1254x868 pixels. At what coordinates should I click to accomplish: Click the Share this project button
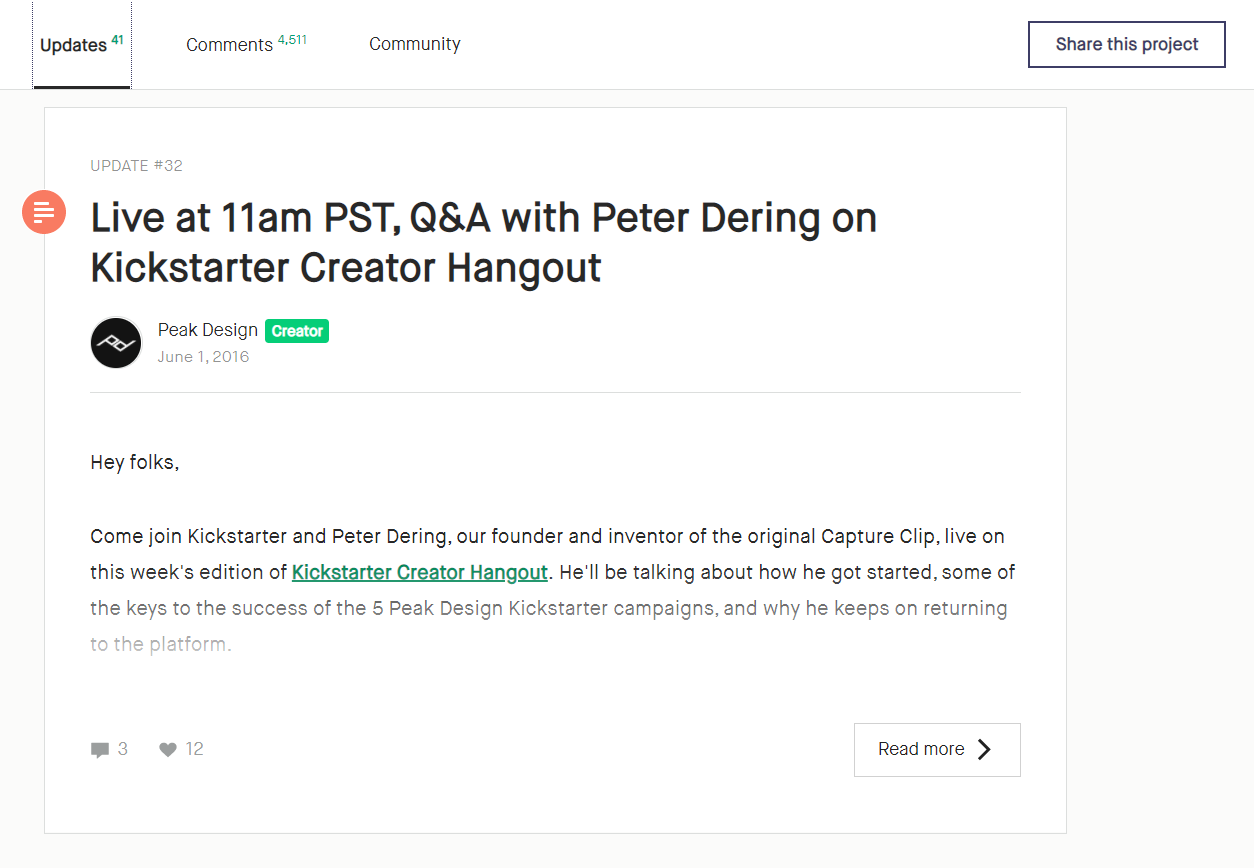tap(1127, 44)
